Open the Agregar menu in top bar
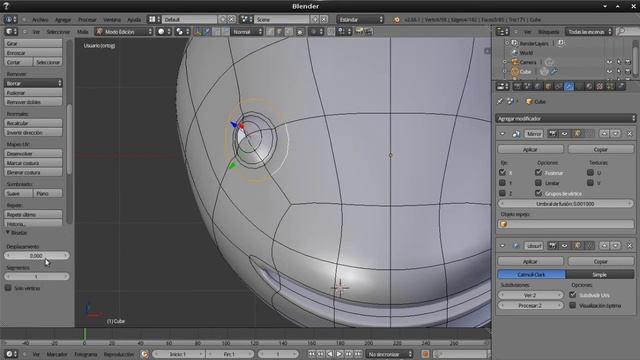Image resolution: width=640 pixels, height=360 pixels. click(x=63, y=20)
